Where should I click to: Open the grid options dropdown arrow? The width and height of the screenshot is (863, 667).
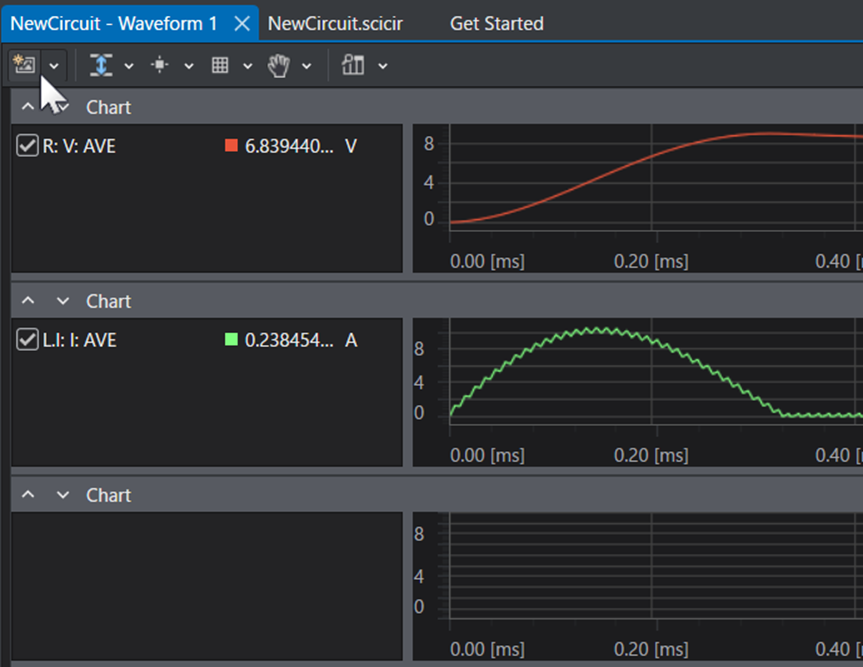pos(248,66)
